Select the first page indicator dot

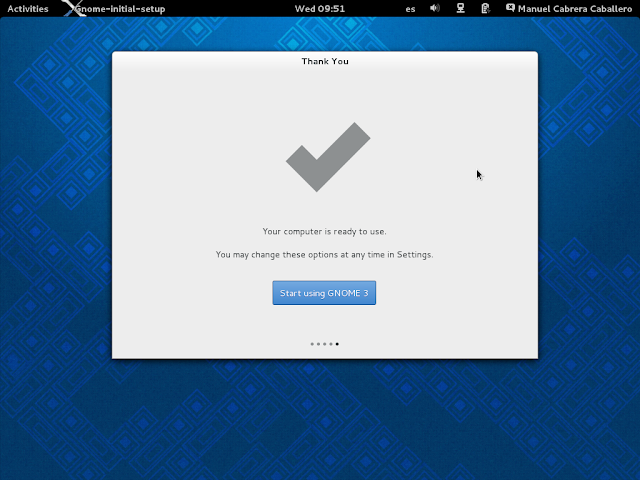[x=312, y=344]
